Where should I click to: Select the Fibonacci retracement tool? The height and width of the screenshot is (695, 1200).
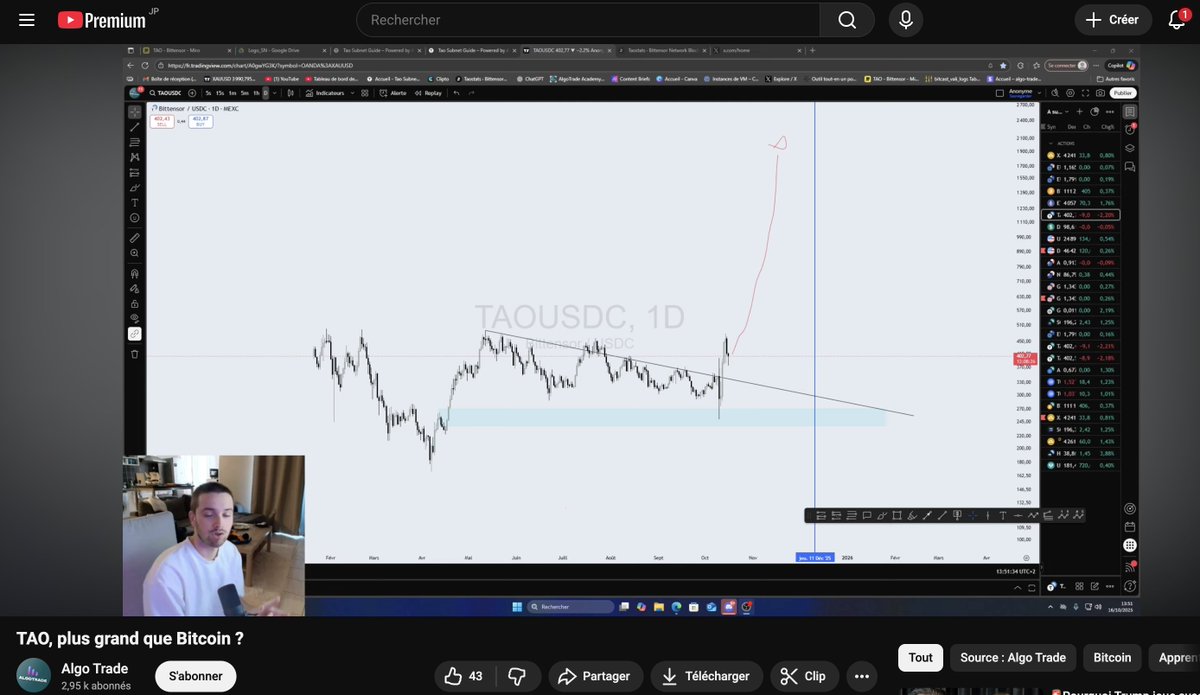point(134,142)
